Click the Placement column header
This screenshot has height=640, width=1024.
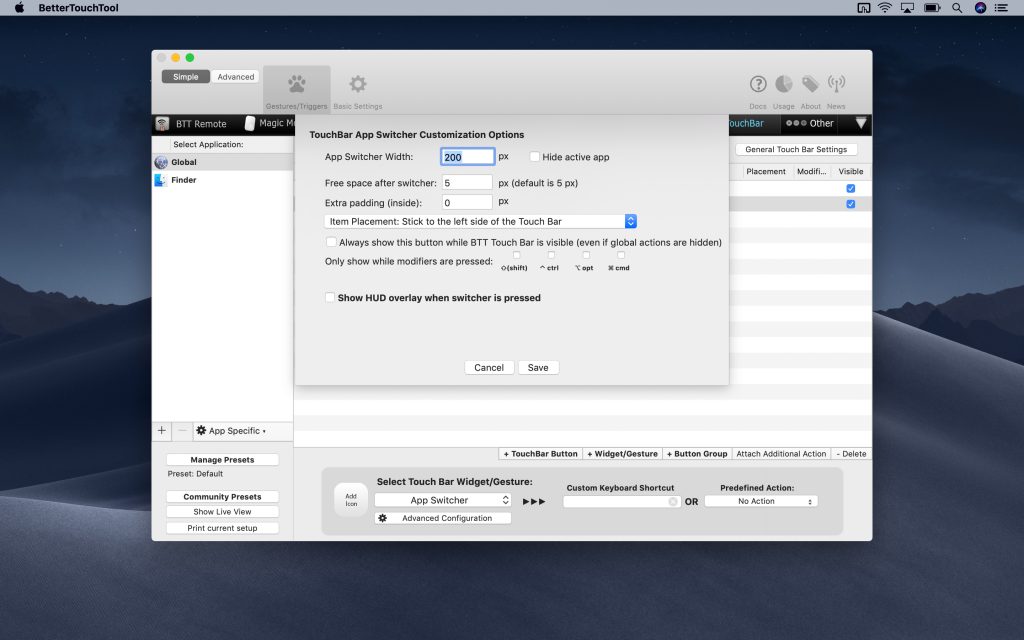coord(765,171)
